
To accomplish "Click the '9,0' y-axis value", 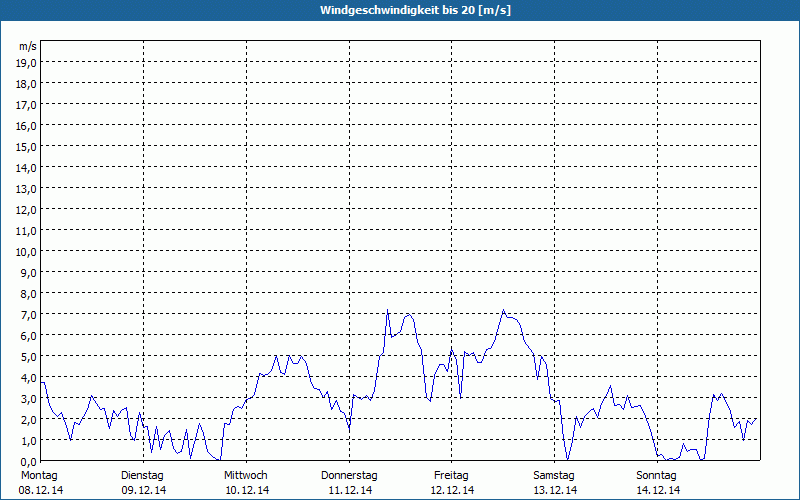I will [30, 273].
